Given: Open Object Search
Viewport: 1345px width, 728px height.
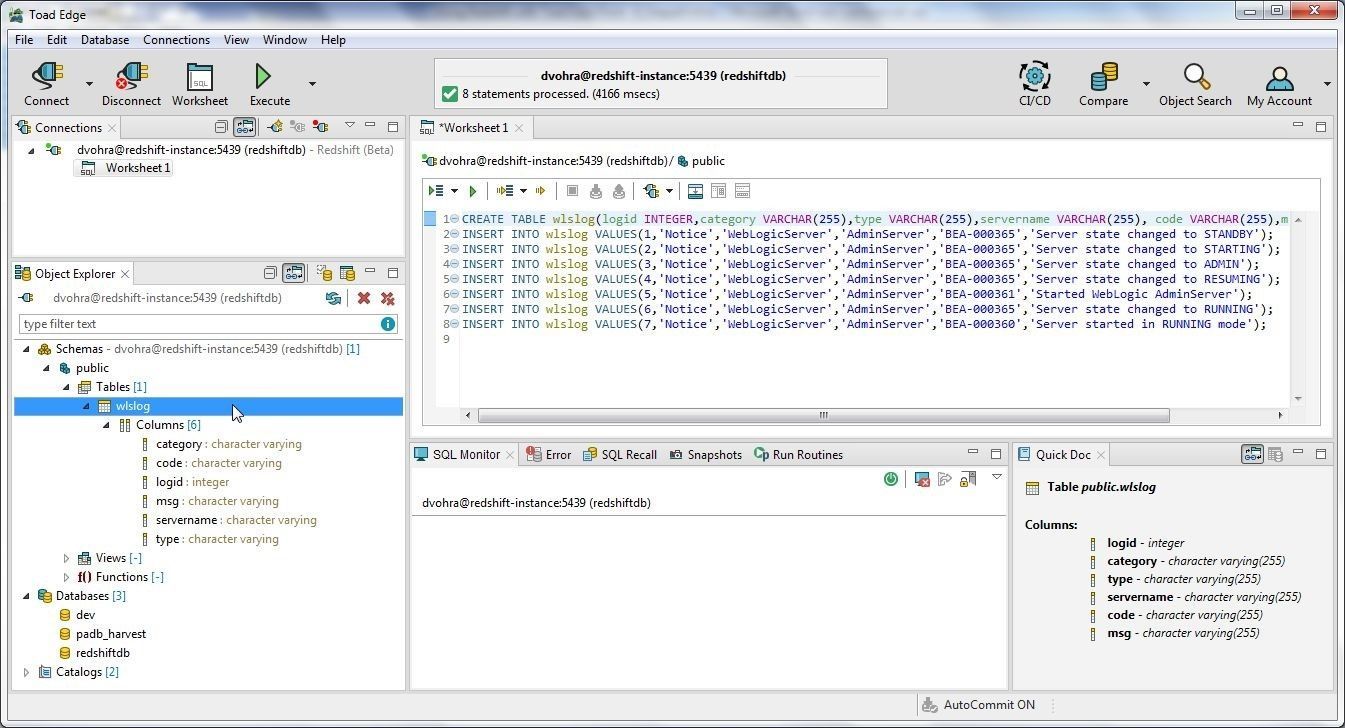Looking at the screenshot, I should tap(1195, 85).
